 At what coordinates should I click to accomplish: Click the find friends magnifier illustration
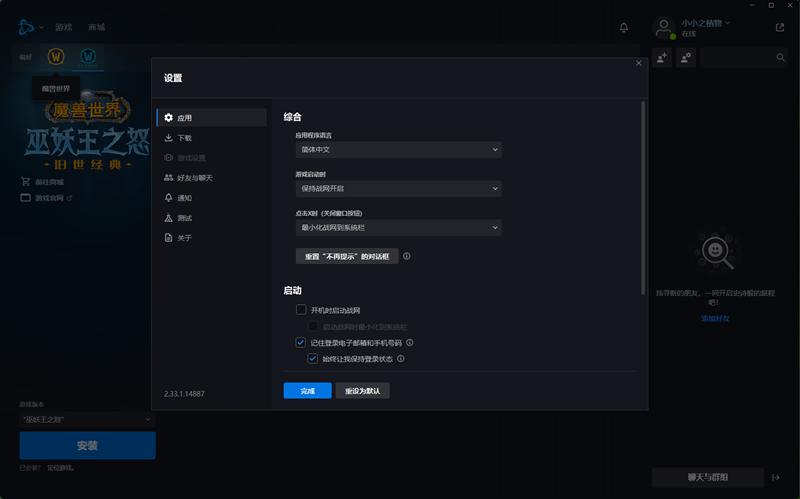715,251
